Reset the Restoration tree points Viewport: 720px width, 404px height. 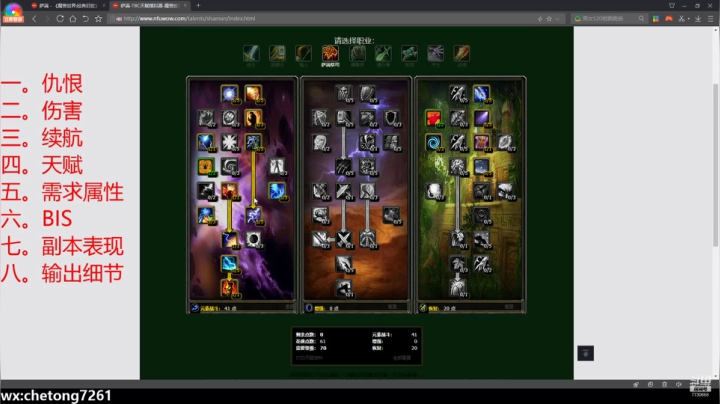[x=508, y=307]
